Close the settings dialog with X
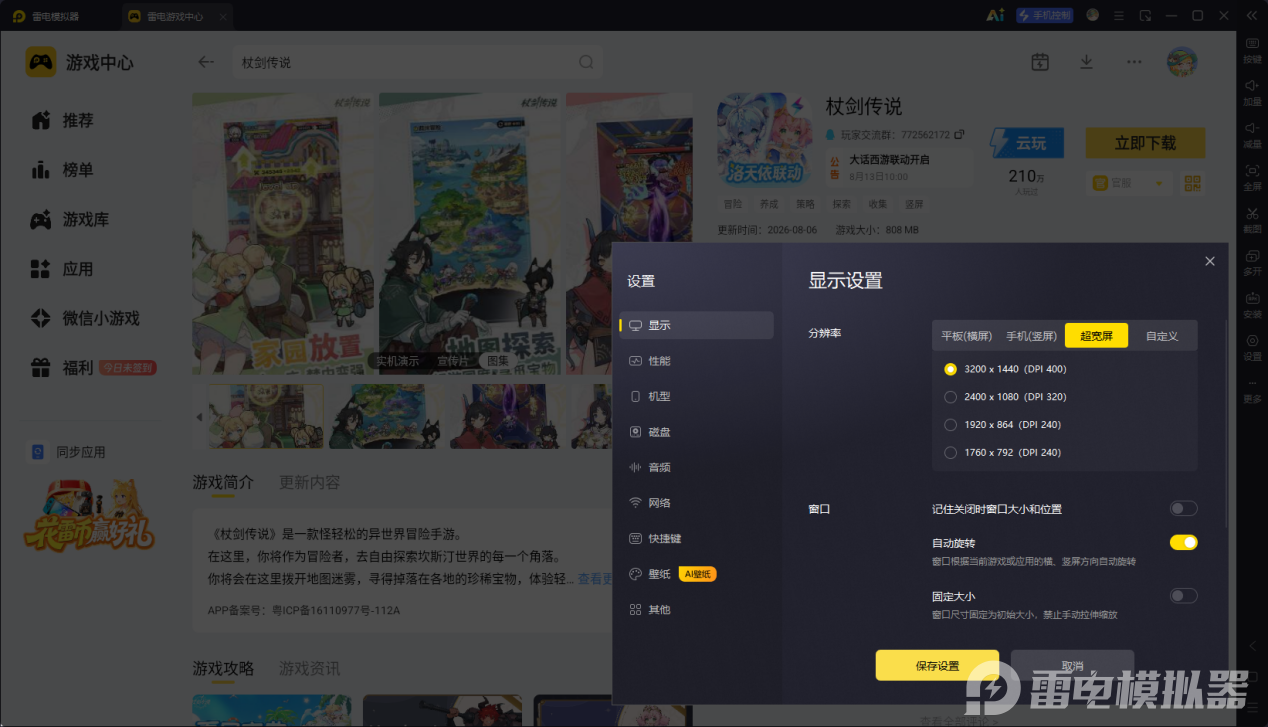The image size is (1268, 727). point(1210,261)
